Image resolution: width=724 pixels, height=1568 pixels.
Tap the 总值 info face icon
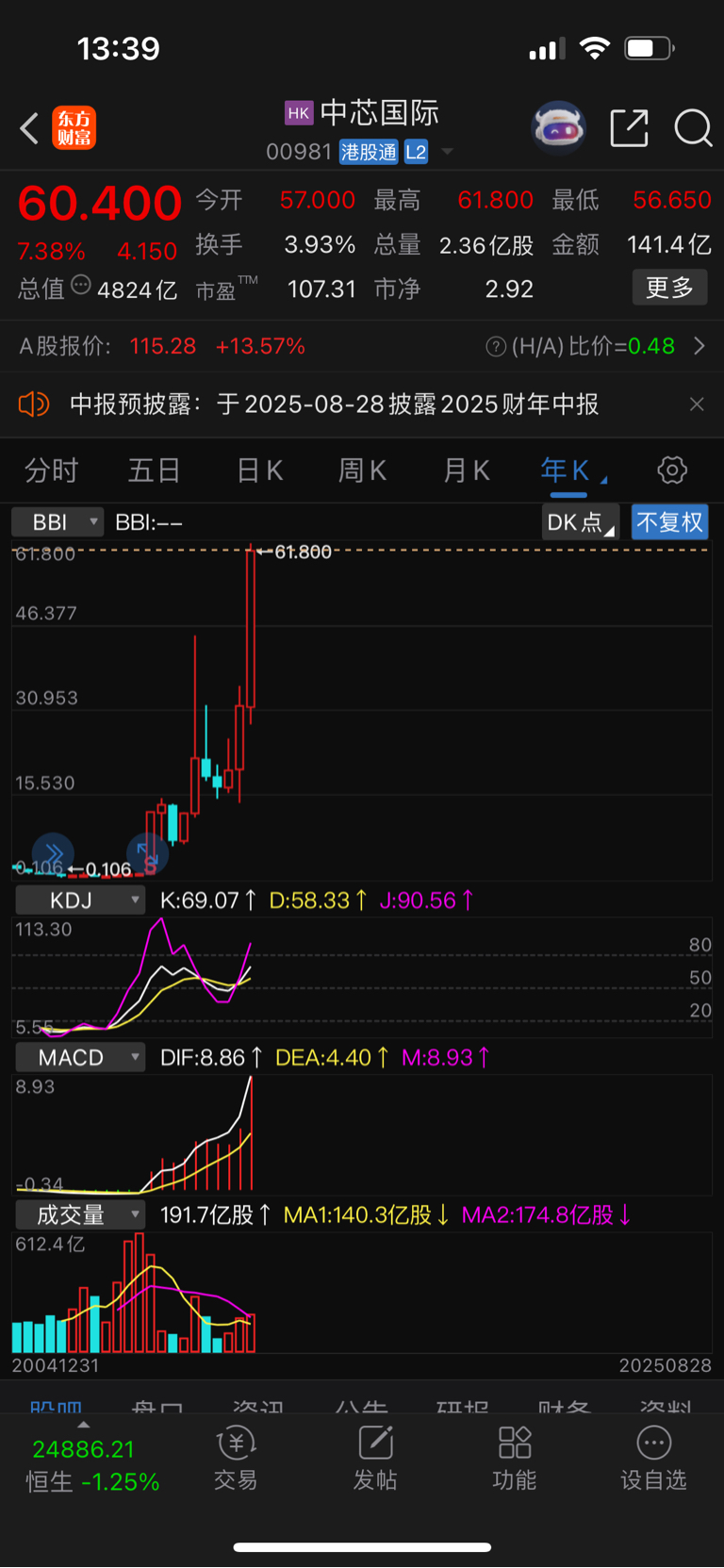pyautogui.click(x=81, y=285)
